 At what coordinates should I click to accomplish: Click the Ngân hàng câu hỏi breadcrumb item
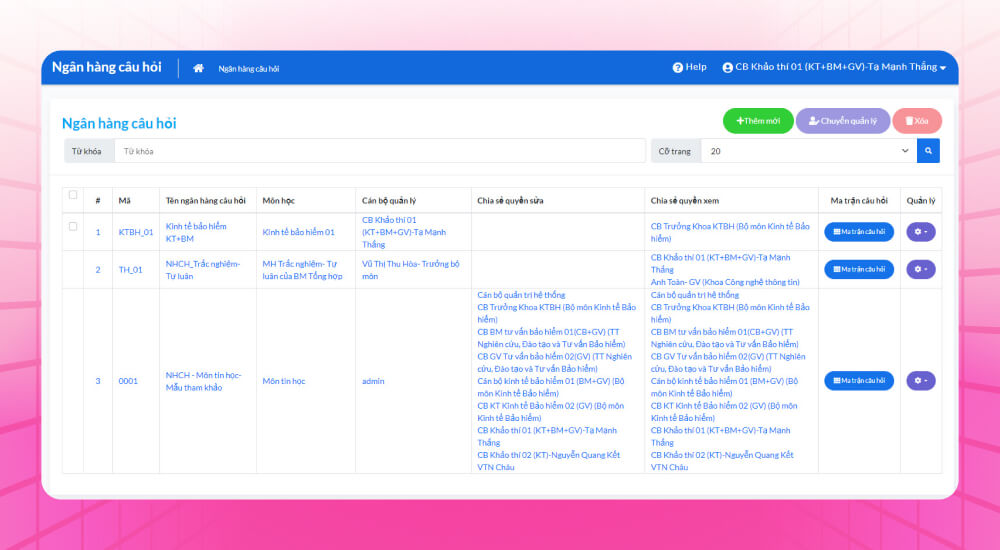click(x=249, y=69)
